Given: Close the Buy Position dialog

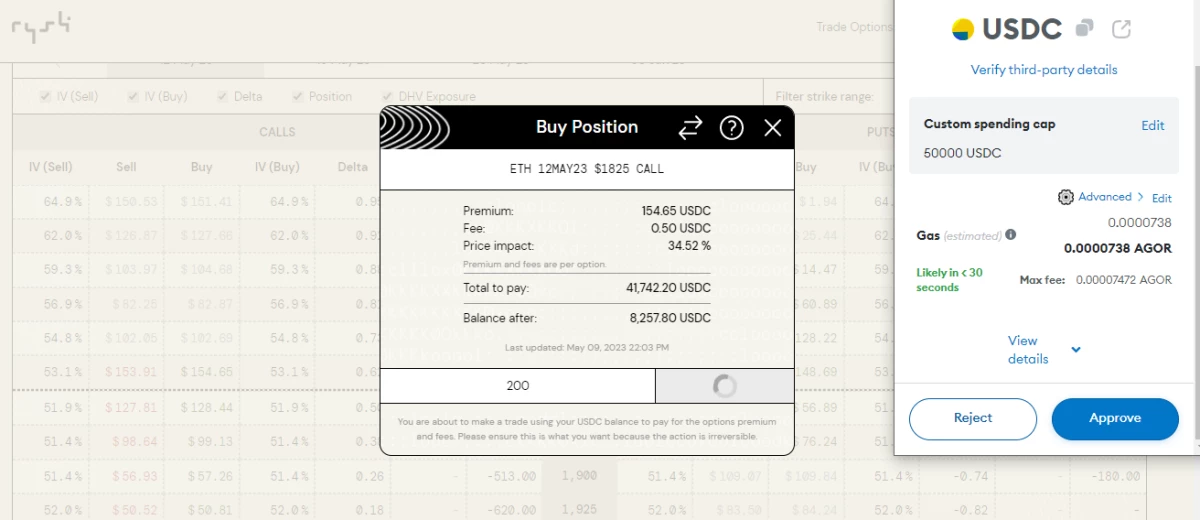Looking at the screenshot, I should tap(772, 128).
